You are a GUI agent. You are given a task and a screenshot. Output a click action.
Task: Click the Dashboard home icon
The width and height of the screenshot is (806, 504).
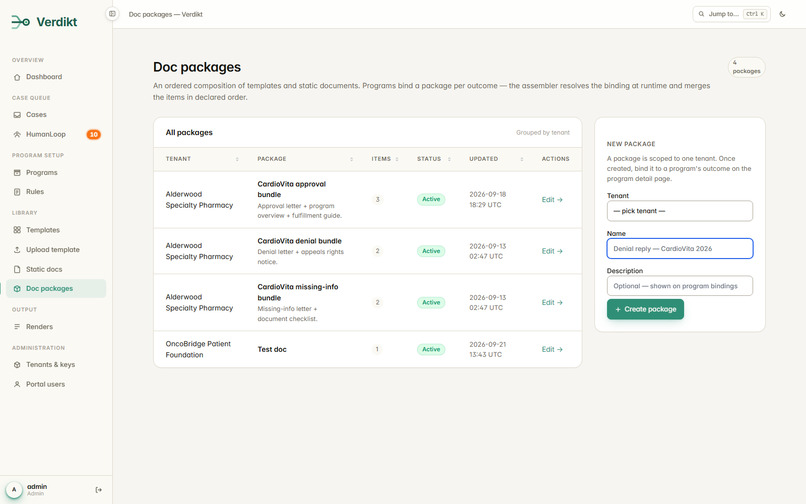click(x=17, y=77)
